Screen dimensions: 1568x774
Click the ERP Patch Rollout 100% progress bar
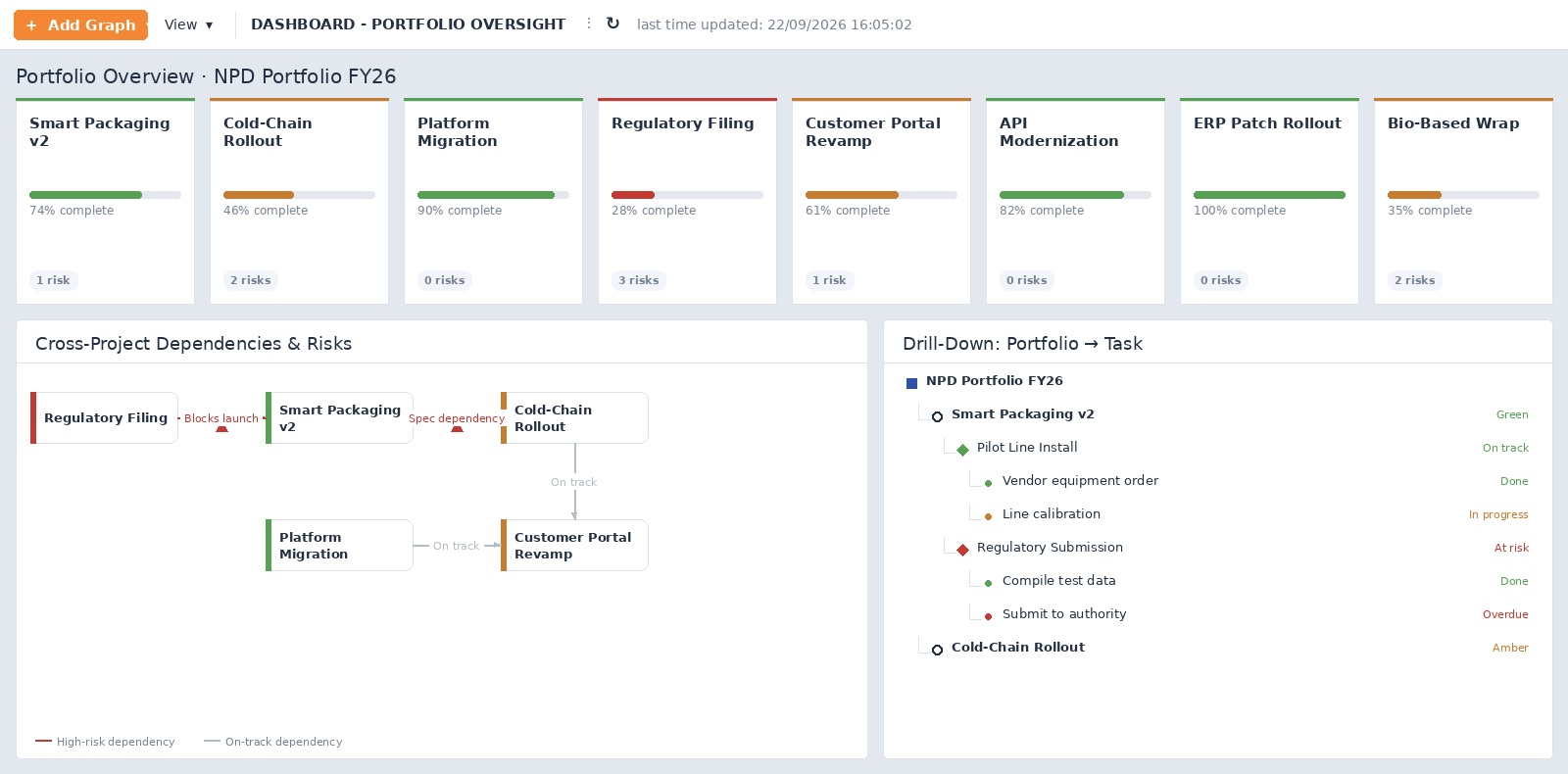pyautogui.click(x=1269, y=195)
